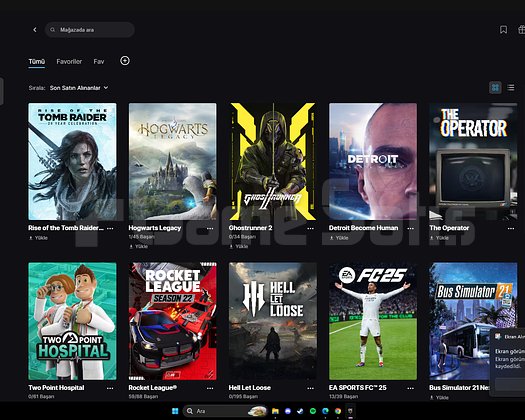Screen dimensions: 525x420
Task: Click the 0/34 Başarı achievements text
Action: pos(242,237)
